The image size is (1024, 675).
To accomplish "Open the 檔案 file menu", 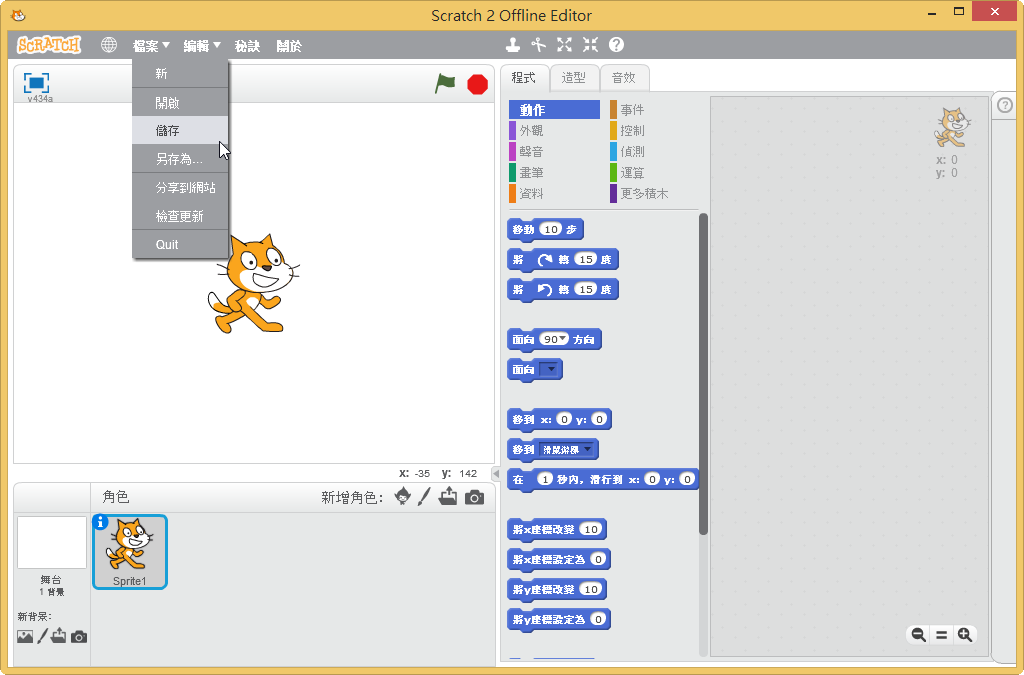I will point(151,46).
